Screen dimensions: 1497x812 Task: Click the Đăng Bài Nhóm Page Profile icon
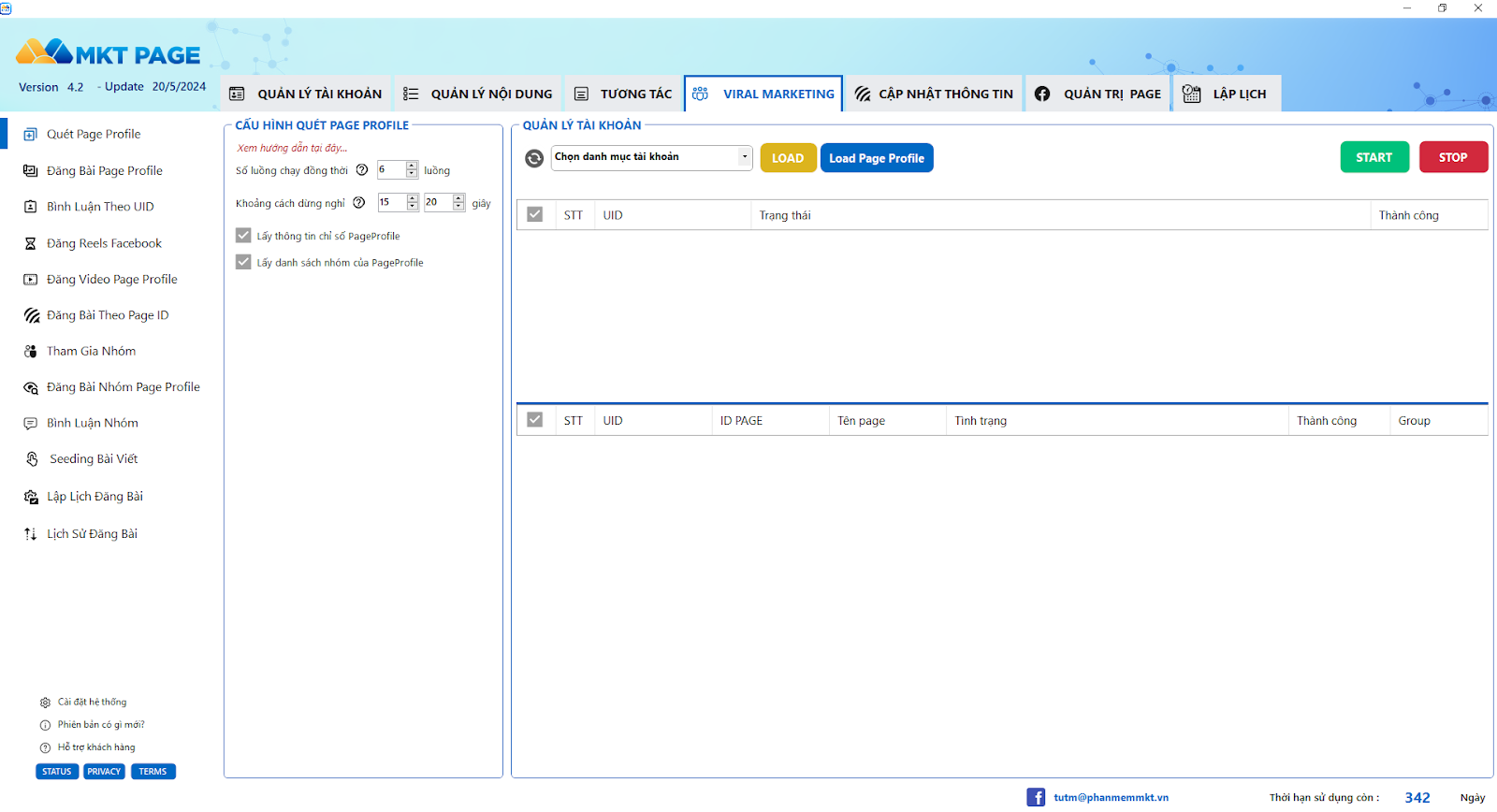coord(30,387)
